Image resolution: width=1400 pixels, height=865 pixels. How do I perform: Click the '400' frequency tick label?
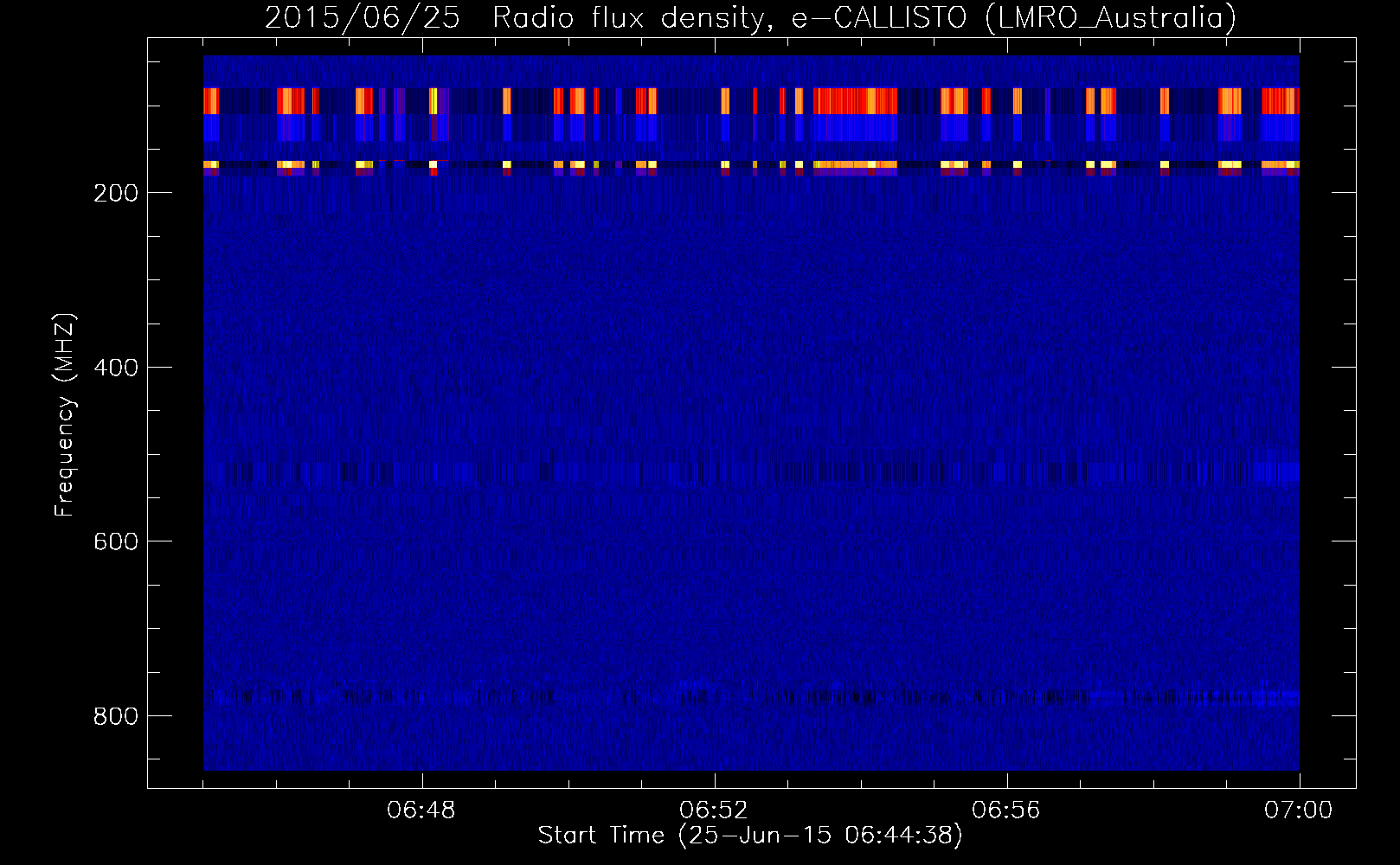point(116,368)
